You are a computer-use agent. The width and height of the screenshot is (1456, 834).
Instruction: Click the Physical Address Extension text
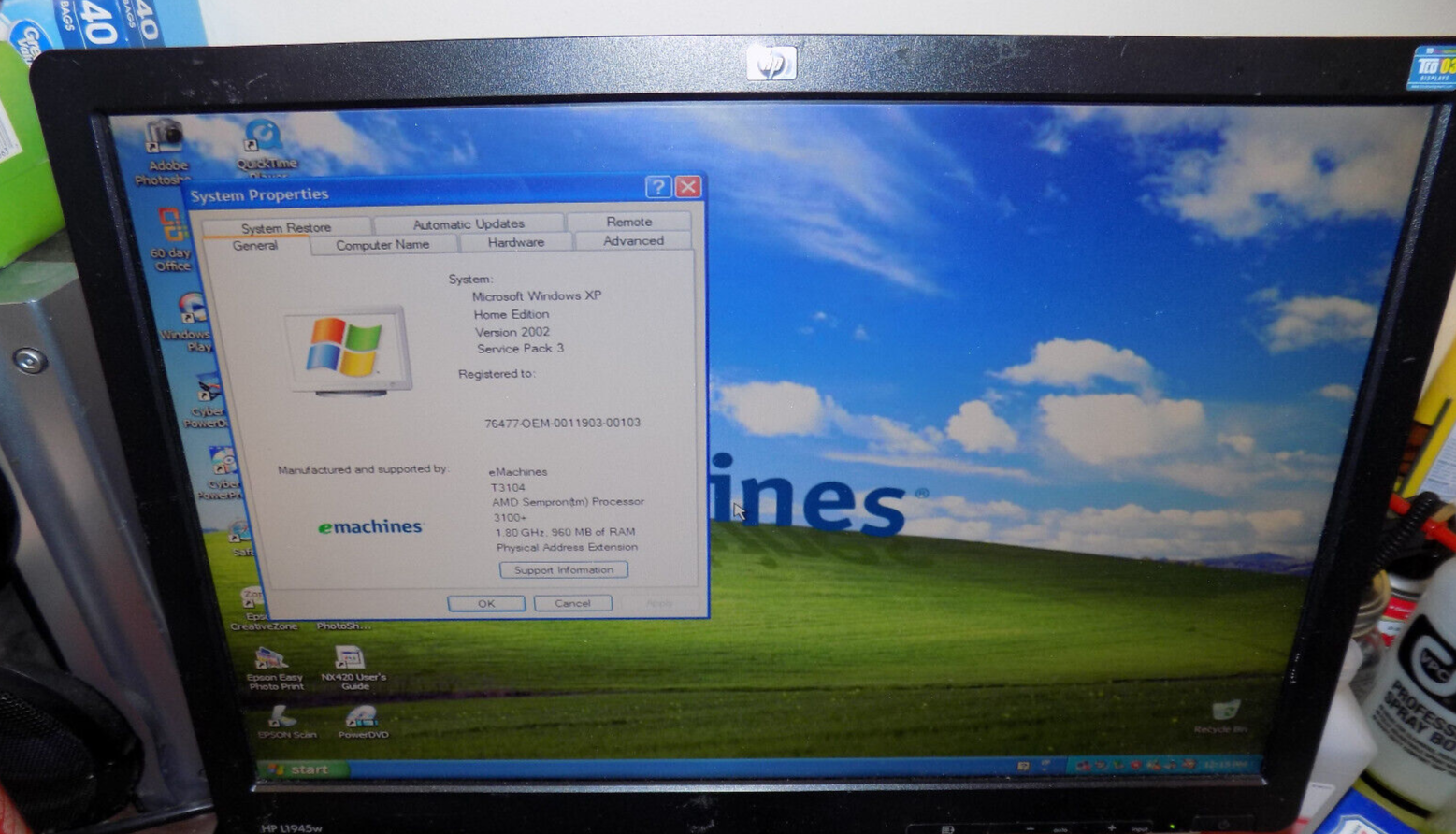pos(567,547)
